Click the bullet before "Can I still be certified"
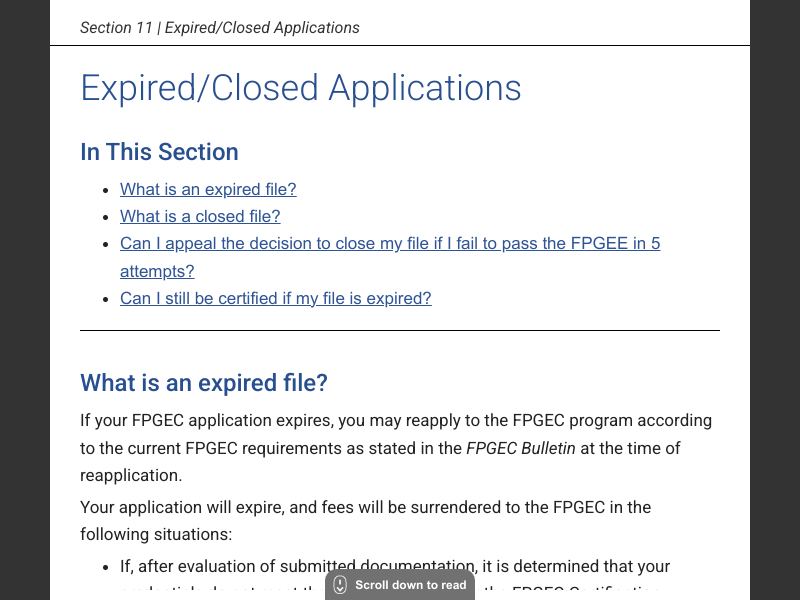Viewport: 800px width, 600px height. pyautogui.click(x=106, y=299)
